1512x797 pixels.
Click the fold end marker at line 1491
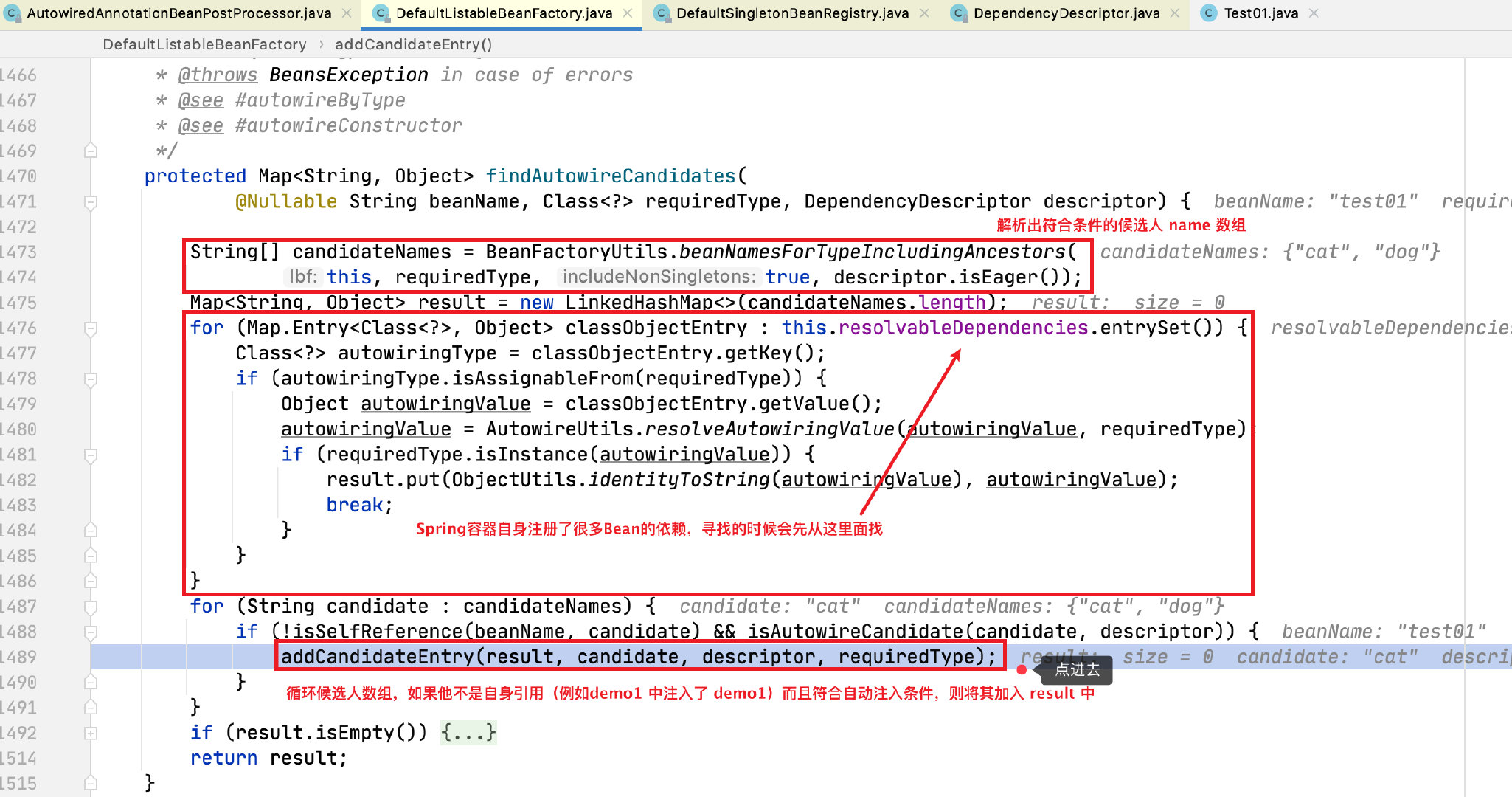click(x=91, y=707)
